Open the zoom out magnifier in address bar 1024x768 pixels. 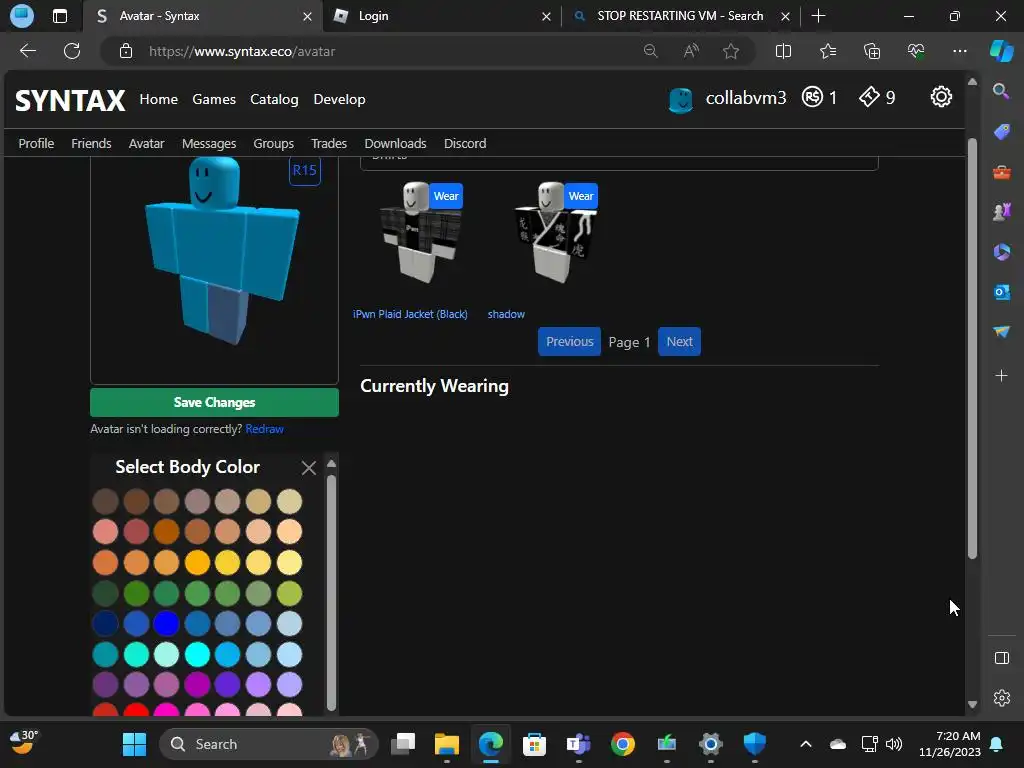pyautogui.click(x=650, y=51)
